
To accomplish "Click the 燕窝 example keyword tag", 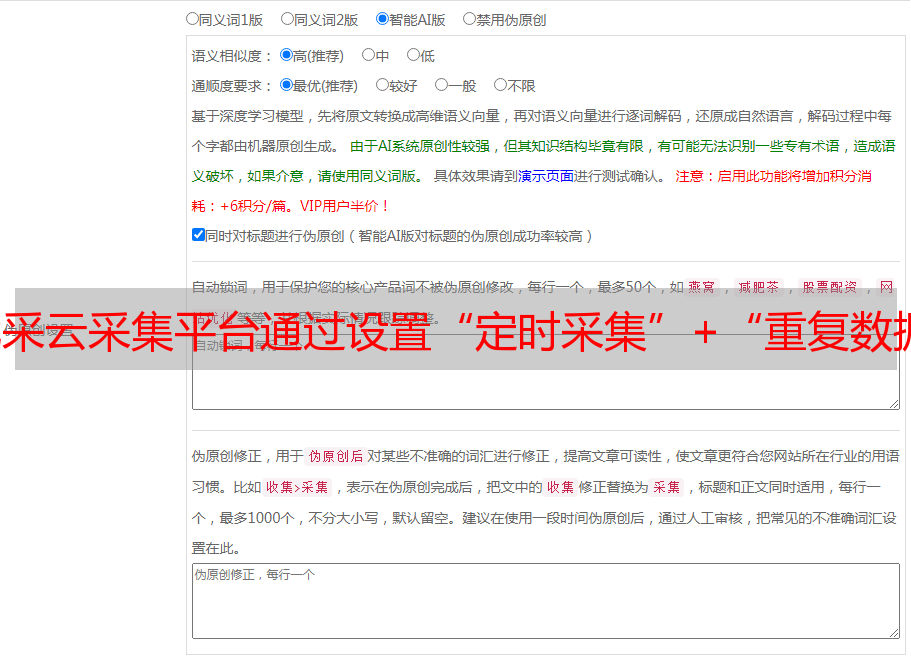I will coord(701,287).
